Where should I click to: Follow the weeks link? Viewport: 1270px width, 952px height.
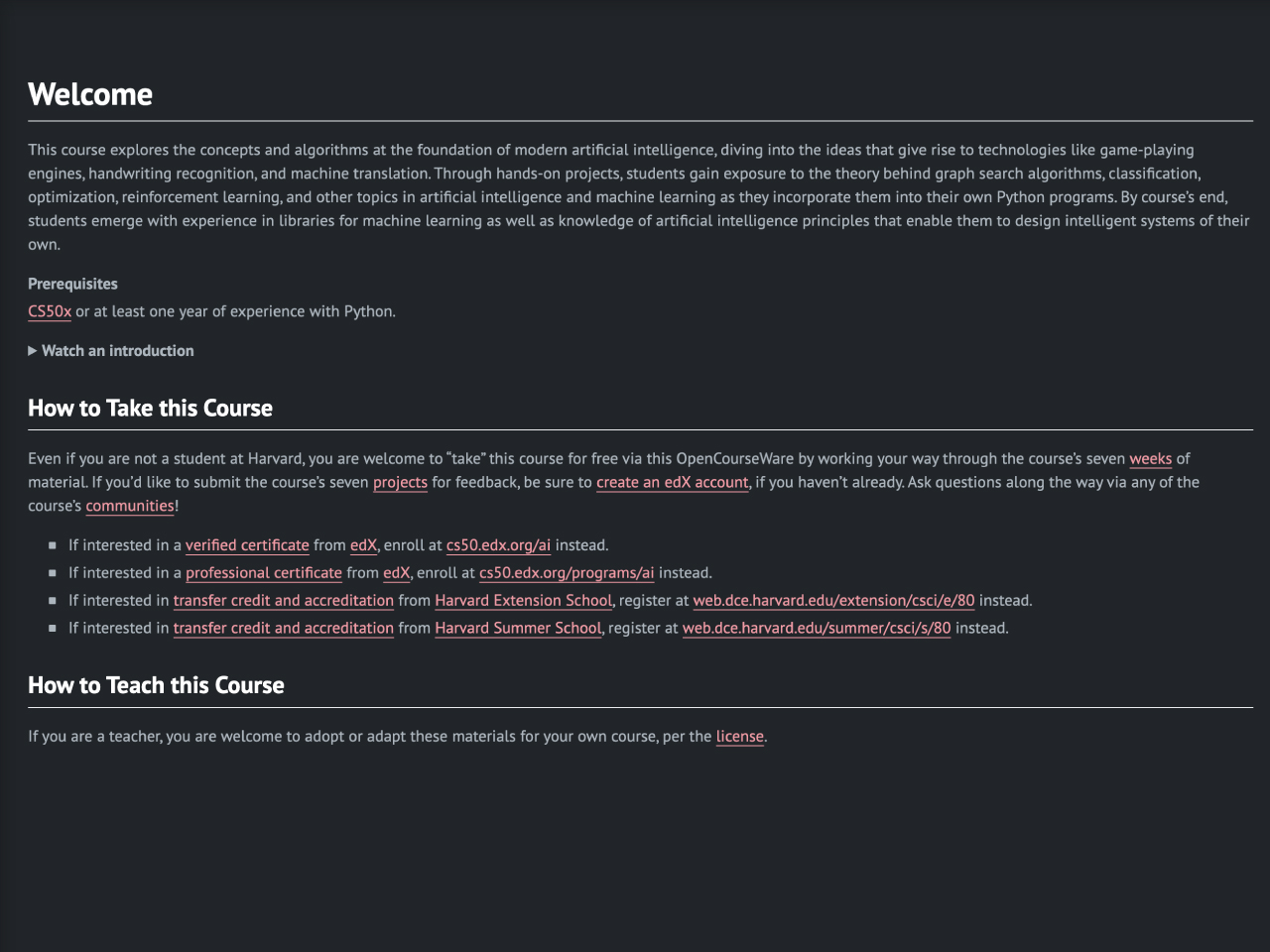(1150, 459)
